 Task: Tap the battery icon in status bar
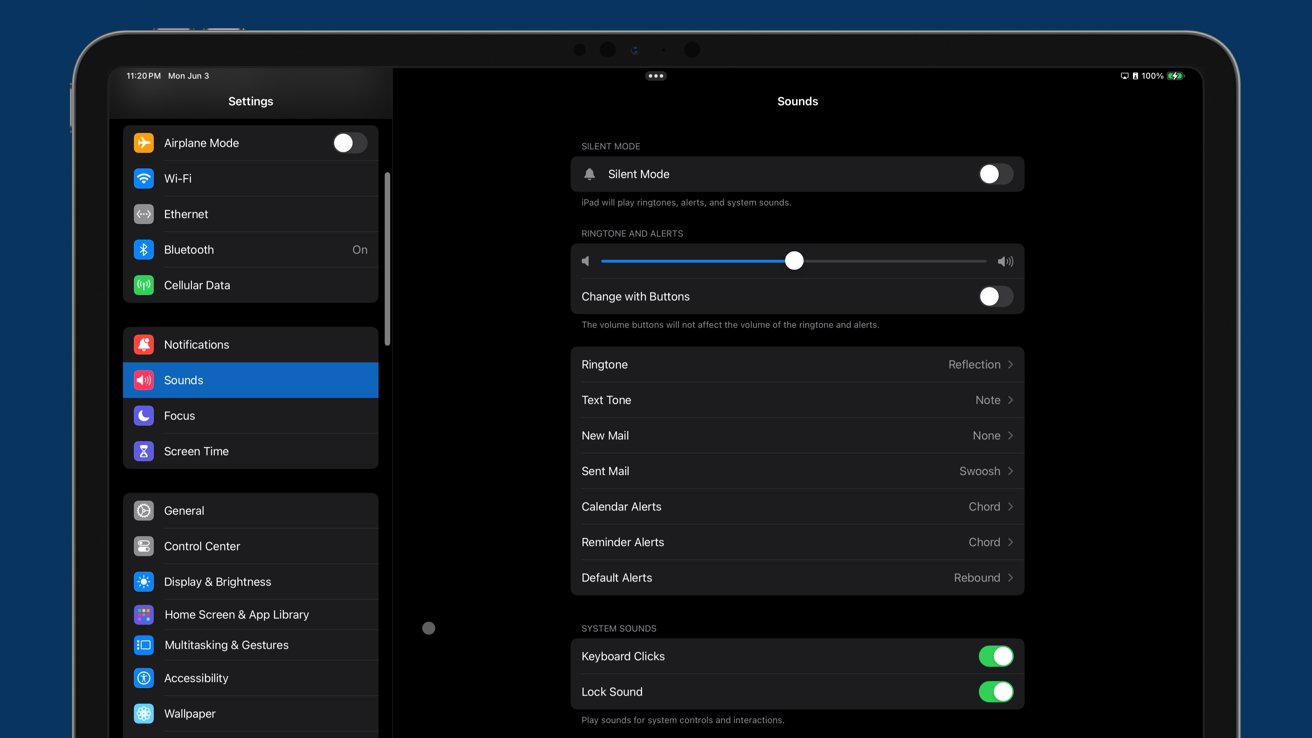1176,76
